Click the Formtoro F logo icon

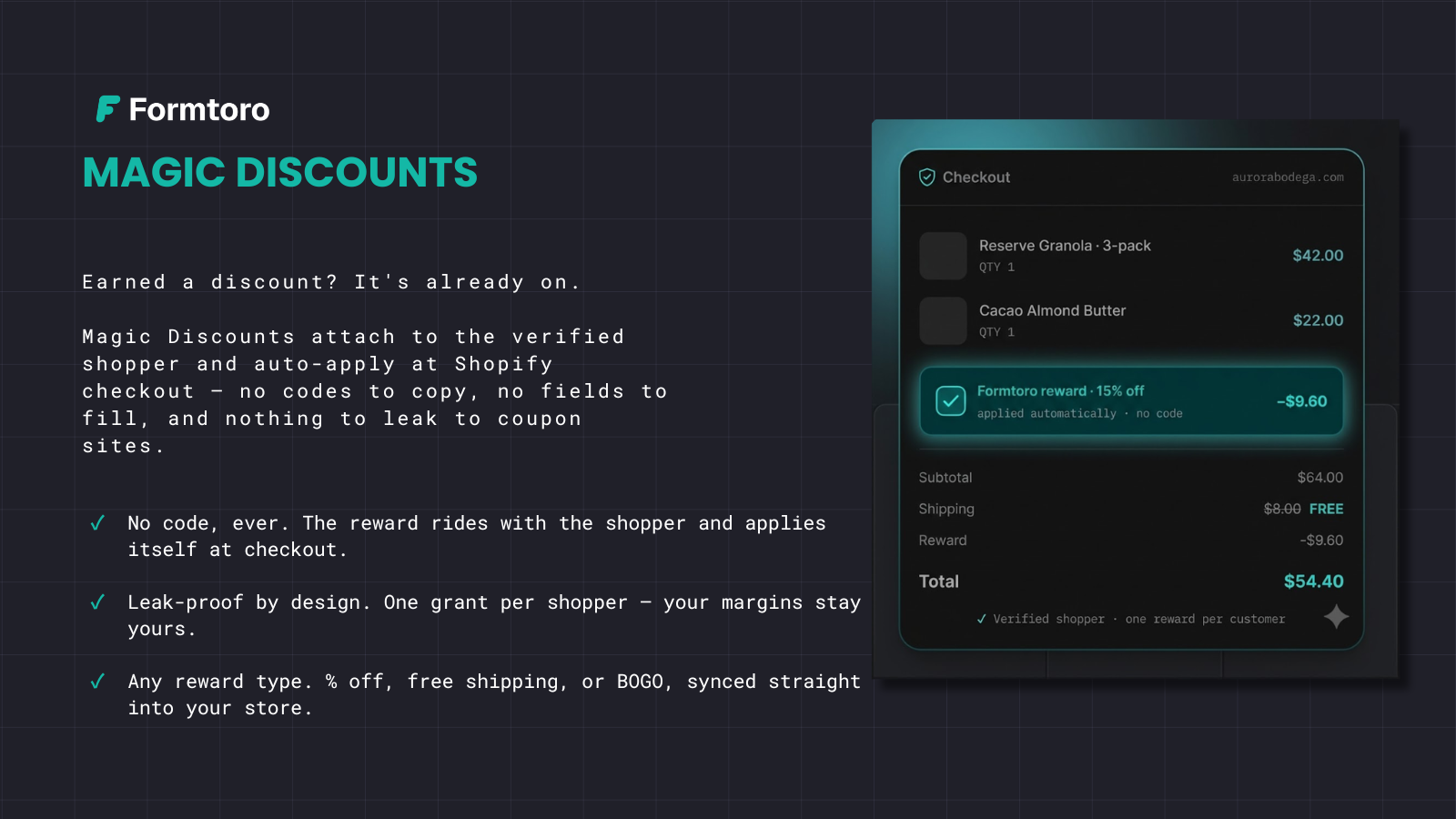[107, 109]
